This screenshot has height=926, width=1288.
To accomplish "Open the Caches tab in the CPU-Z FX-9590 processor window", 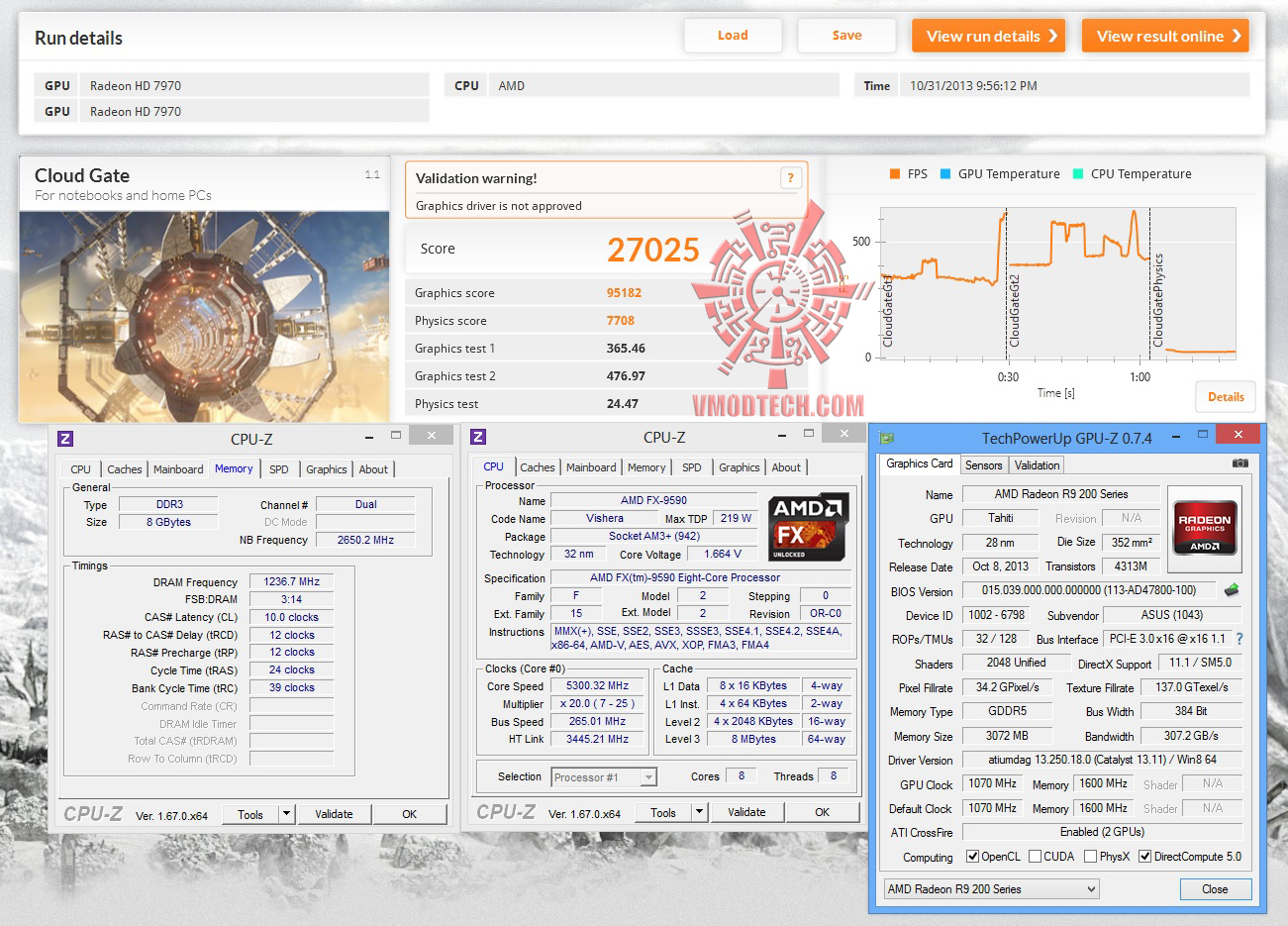I will coord(538,467).
